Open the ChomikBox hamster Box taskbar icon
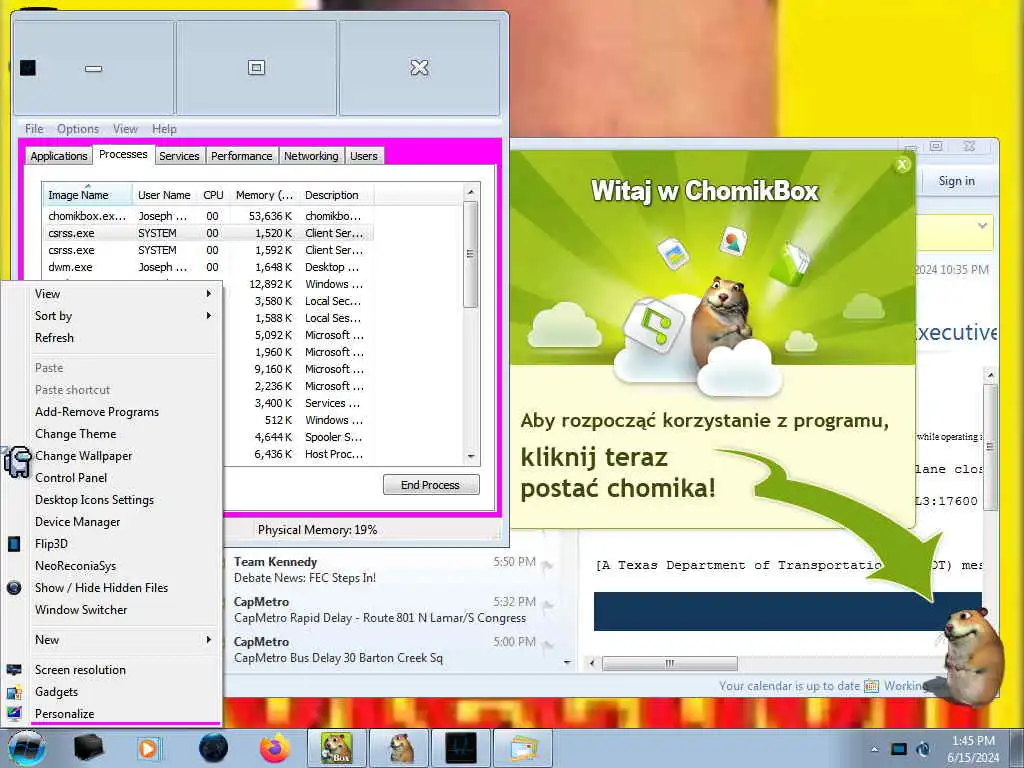The height and width of the screenshot is (768, 1024). (337, 748)
